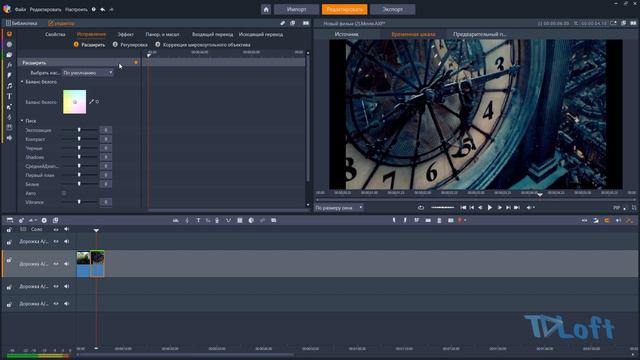Switch to the Экспорт tab

(393, 9)
